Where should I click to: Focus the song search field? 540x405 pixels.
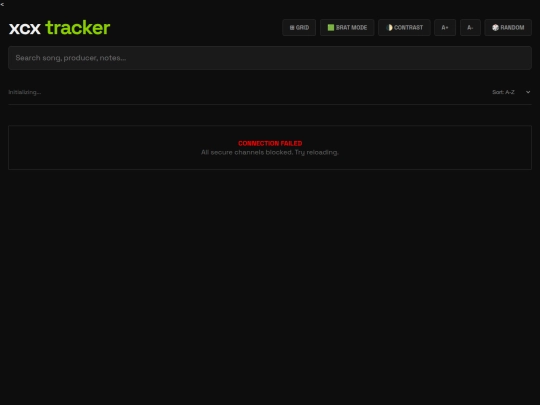[270, 58]
